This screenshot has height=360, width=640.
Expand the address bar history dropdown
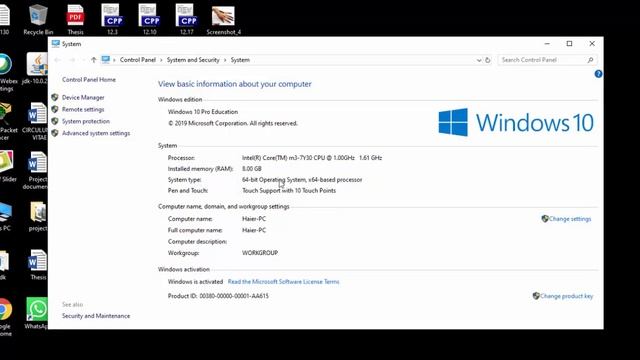pyautogui.click(x=479, y=60)
